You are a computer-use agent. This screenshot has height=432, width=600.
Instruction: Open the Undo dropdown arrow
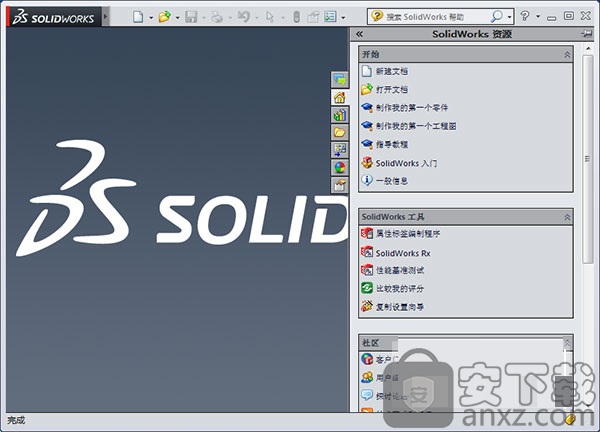pos(256,18)
